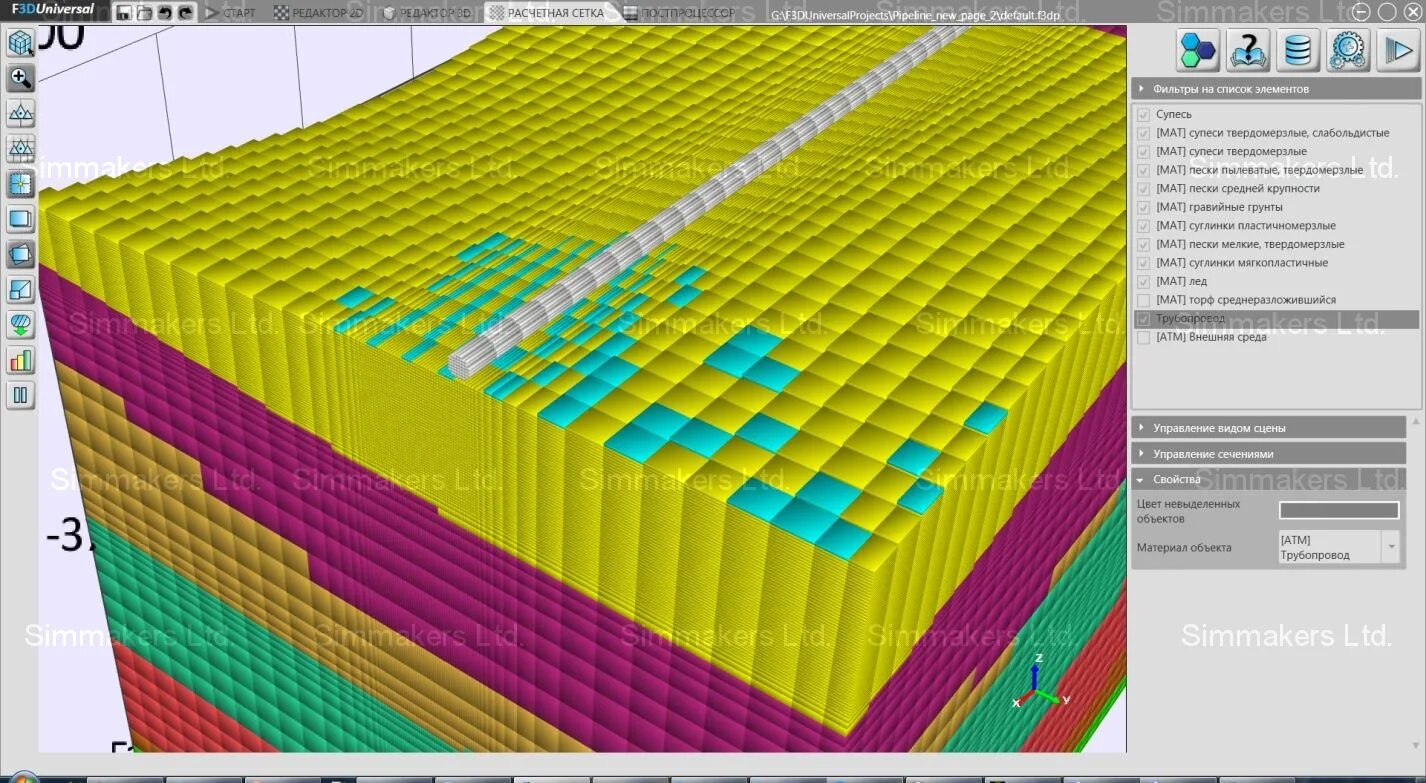Toggle пески средней крупности checkbox
Screen dimensions: 1426x783
1144,189
